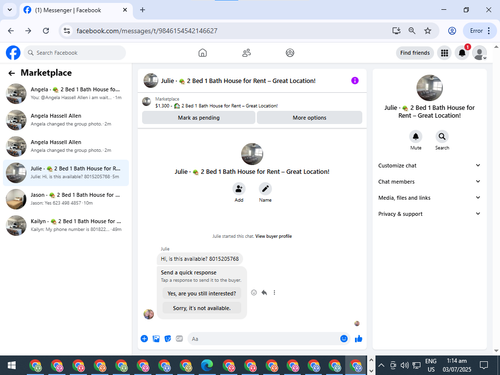Click the browser address bar URL

147,31
